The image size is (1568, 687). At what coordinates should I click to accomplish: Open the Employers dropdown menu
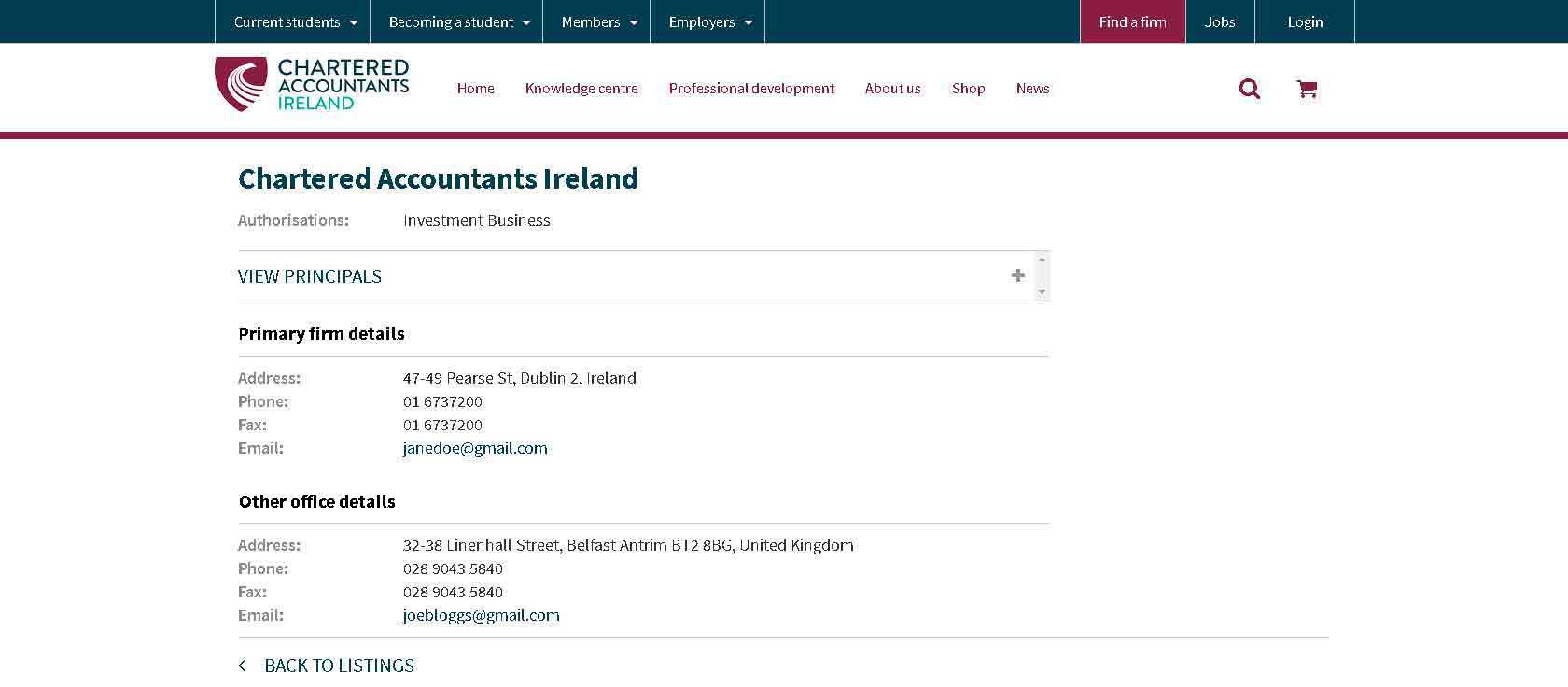[x=707, y=21]
